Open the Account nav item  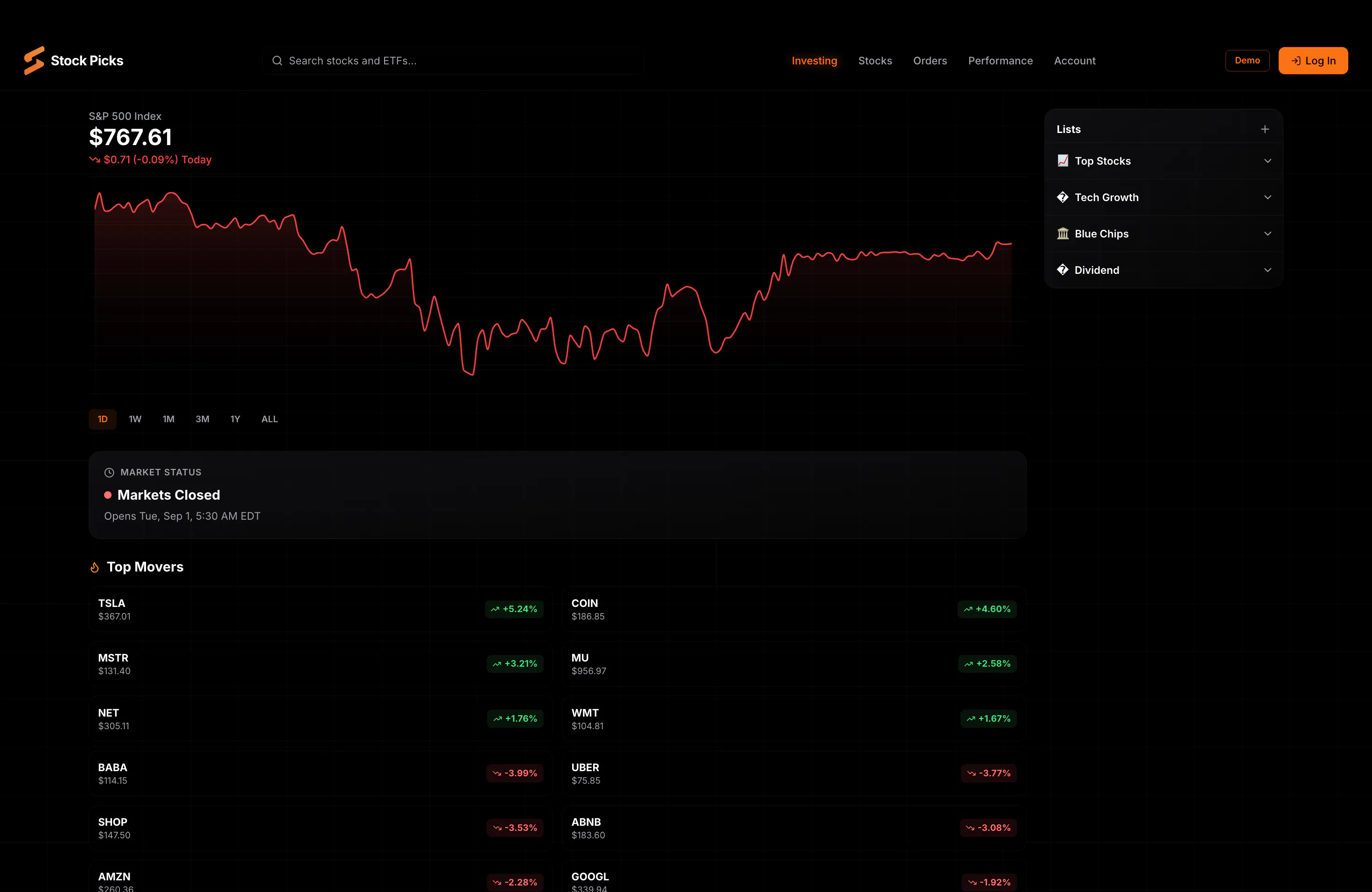pos(1075,61)
